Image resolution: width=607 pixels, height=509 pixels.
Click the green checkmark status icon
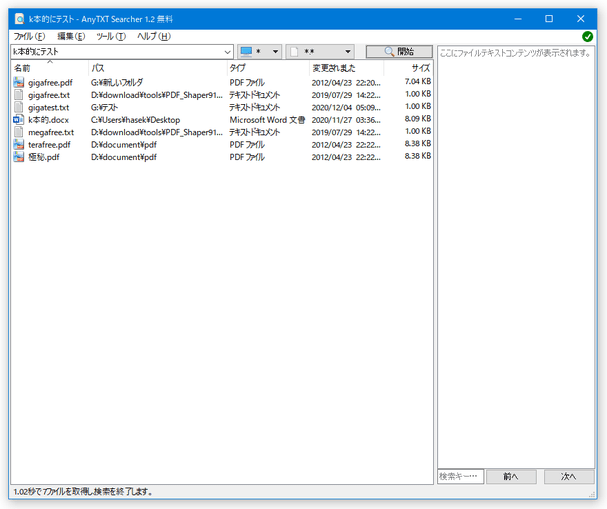point(587,36)
